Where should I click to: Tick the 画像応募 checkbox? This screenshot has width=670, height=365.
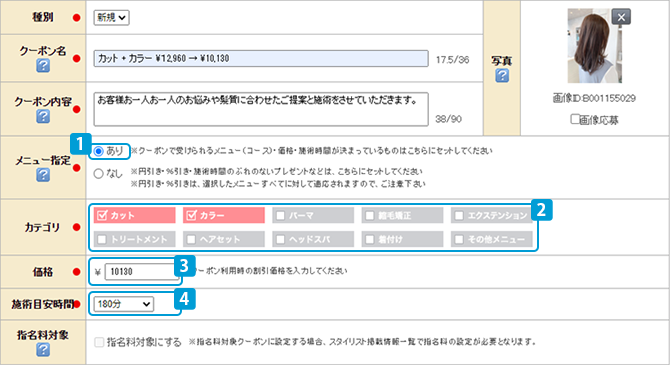click(575, 119)
